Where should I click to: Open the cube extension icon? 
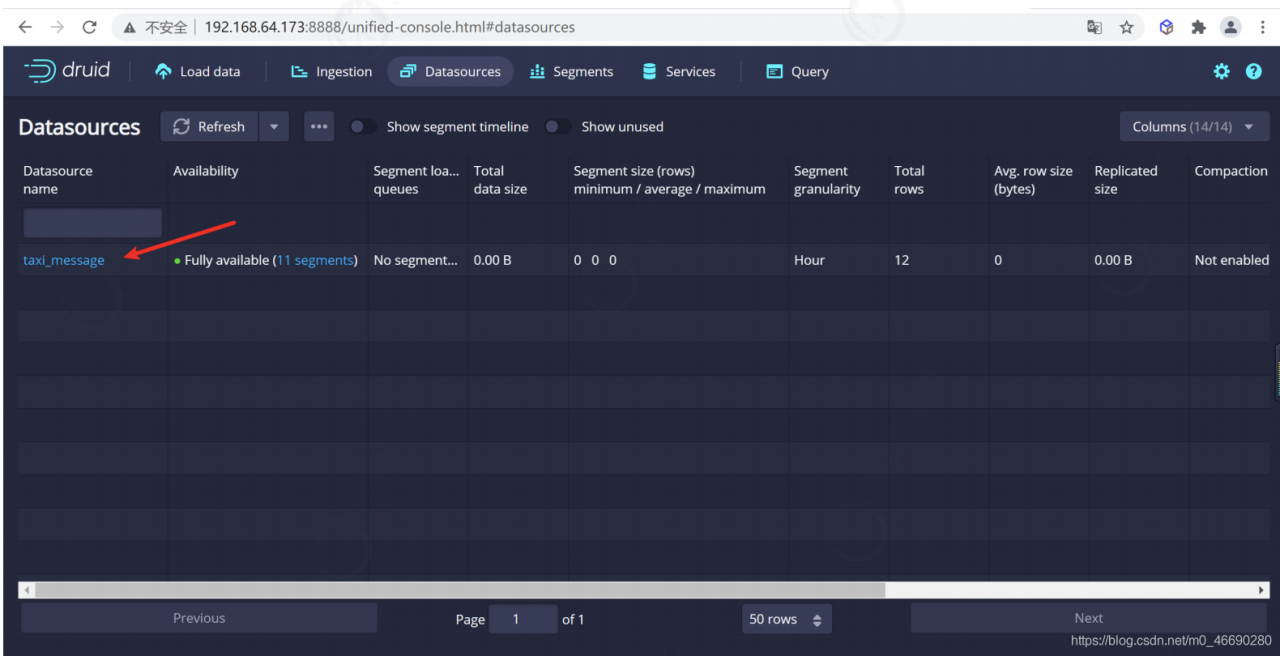[x=1166, y=27]
